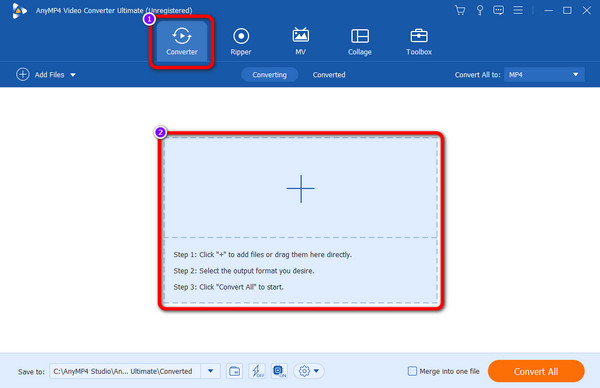
Task: Open the hamburger menu icon
Action: point(518,10)
